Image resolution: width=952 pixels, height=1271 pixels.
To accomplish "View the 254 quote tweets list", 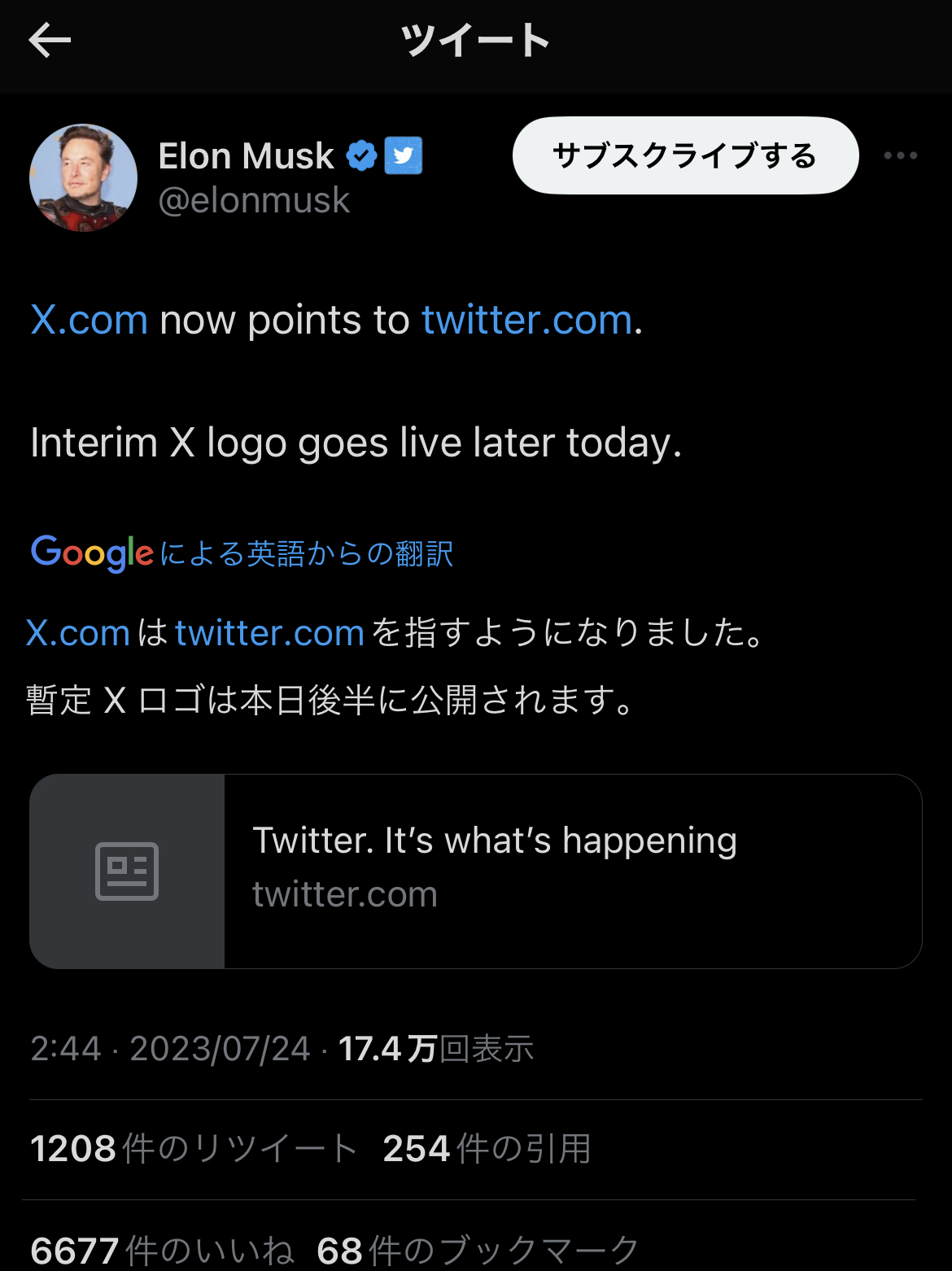I will (x=487, y=1149).
